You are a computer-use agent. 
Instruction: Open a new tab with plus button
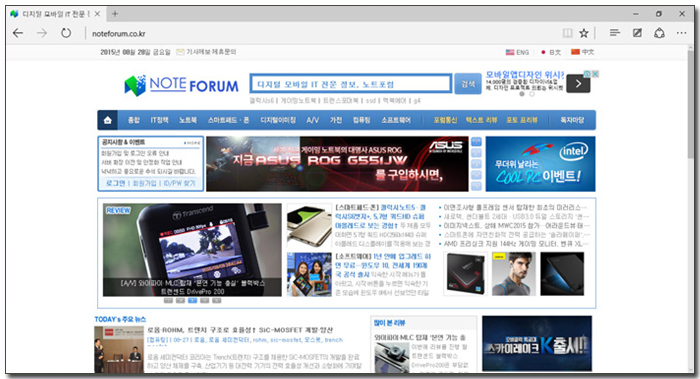pos(115,14)
